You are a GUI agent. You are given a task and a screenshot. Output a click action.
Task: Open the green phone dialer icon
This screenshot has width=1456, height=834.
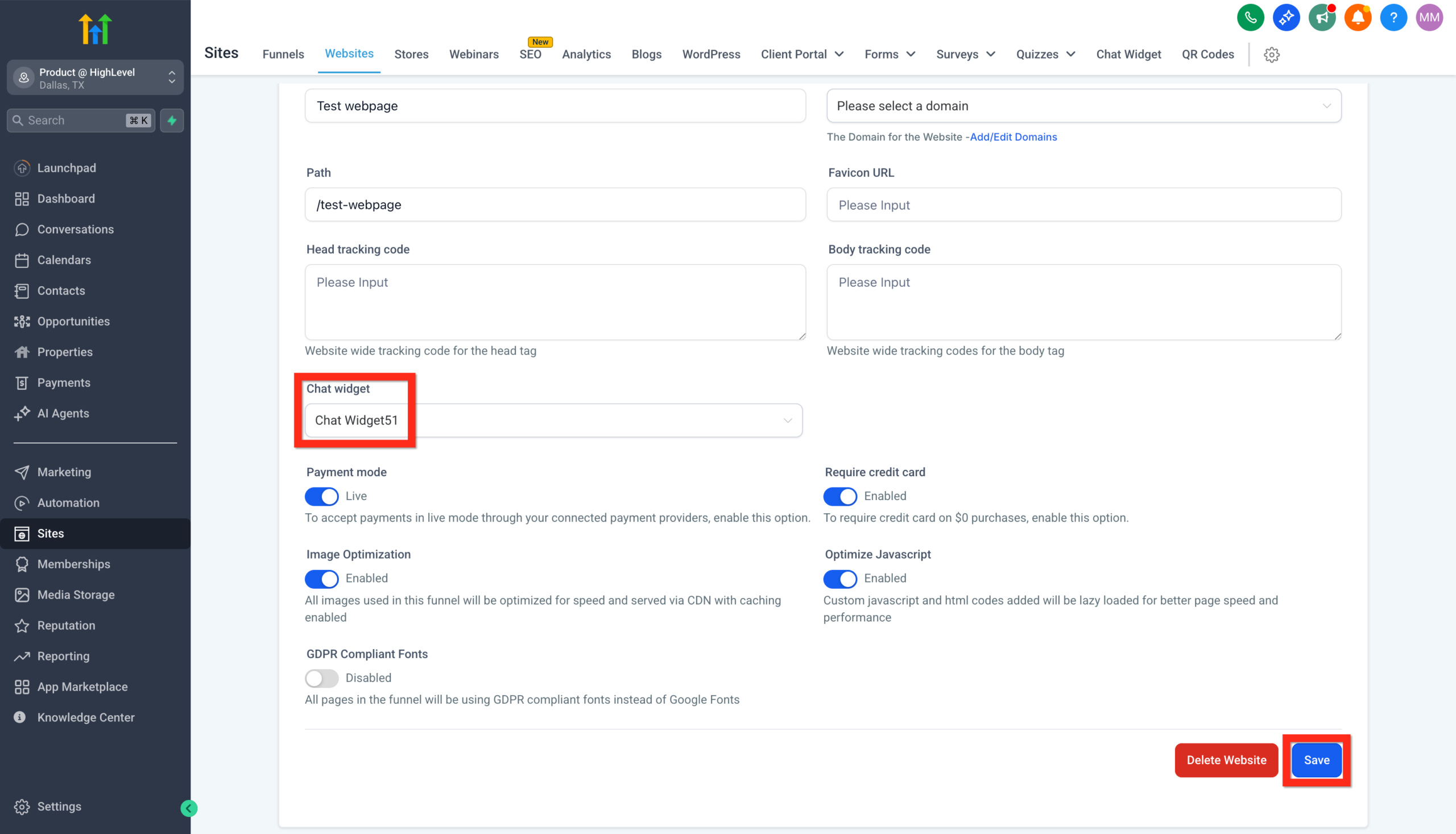(x=1251, y=18)
